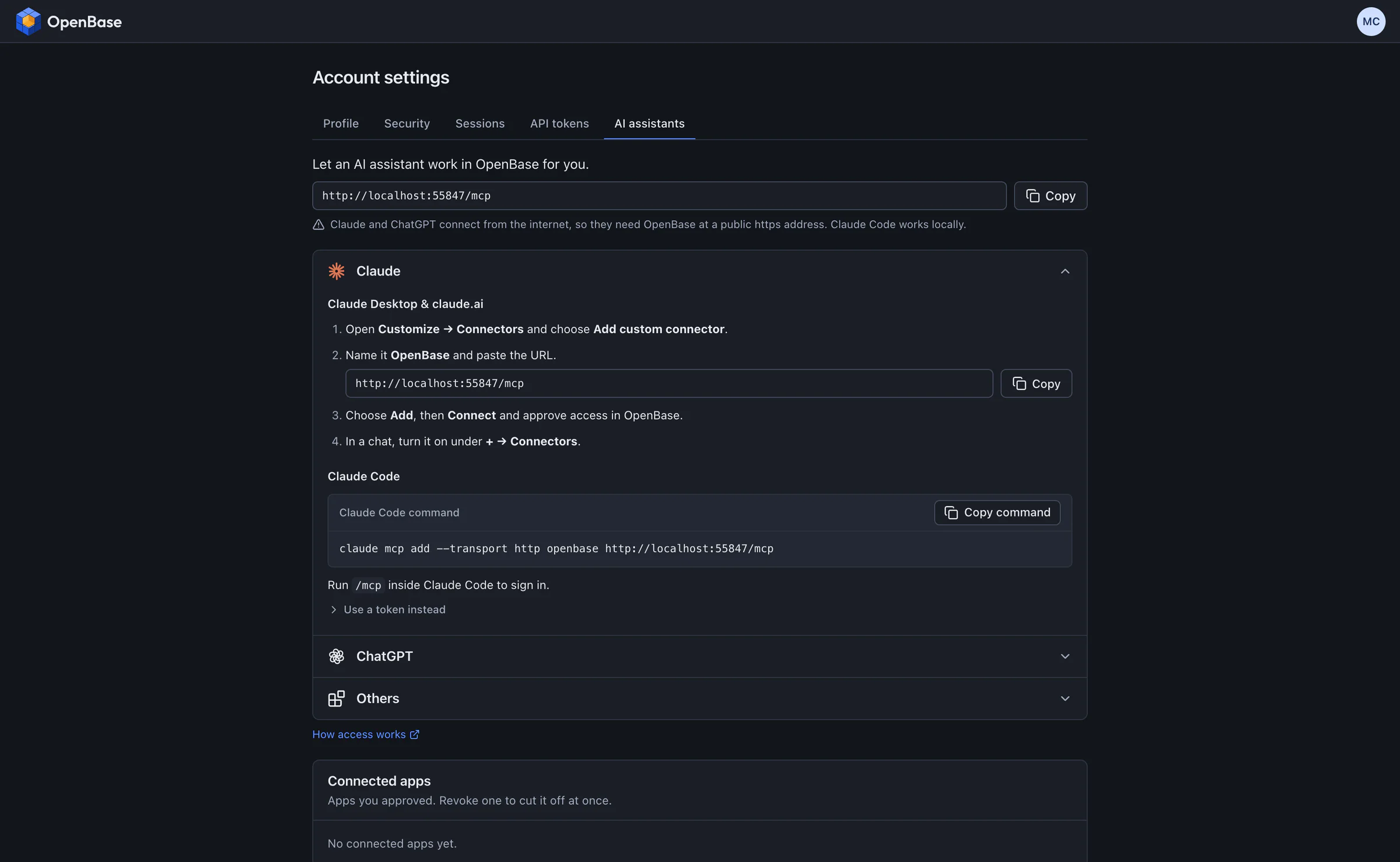Click the OpenBase cube logo icon
The height and width of the screenshot is (862, 1400).
(28, 22)
